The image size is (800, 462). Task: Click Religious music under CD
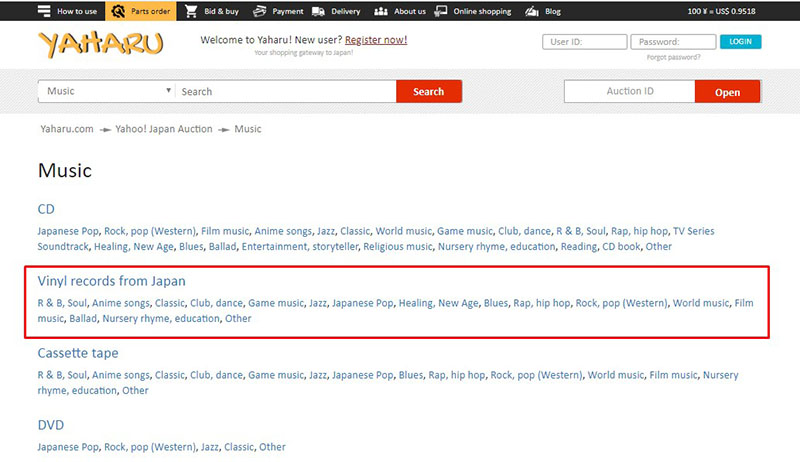[x=397, y=246]
